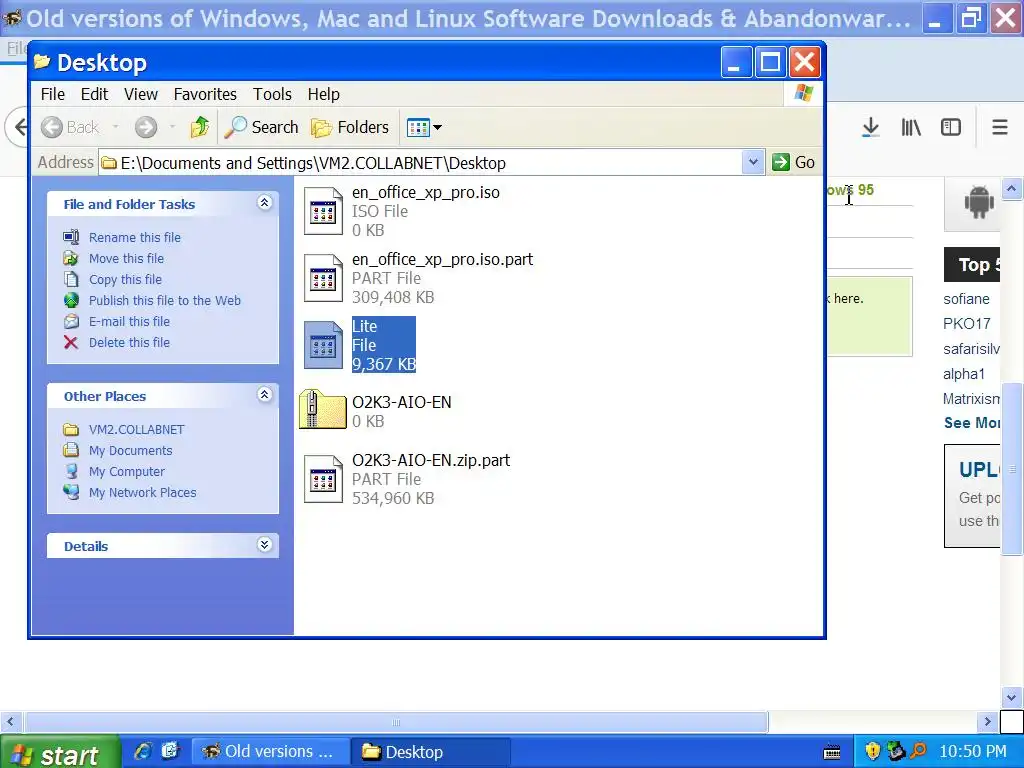Open the Favorites menu
The width and height of the screenshot is (1024, 768).
(x=205, y=94)
